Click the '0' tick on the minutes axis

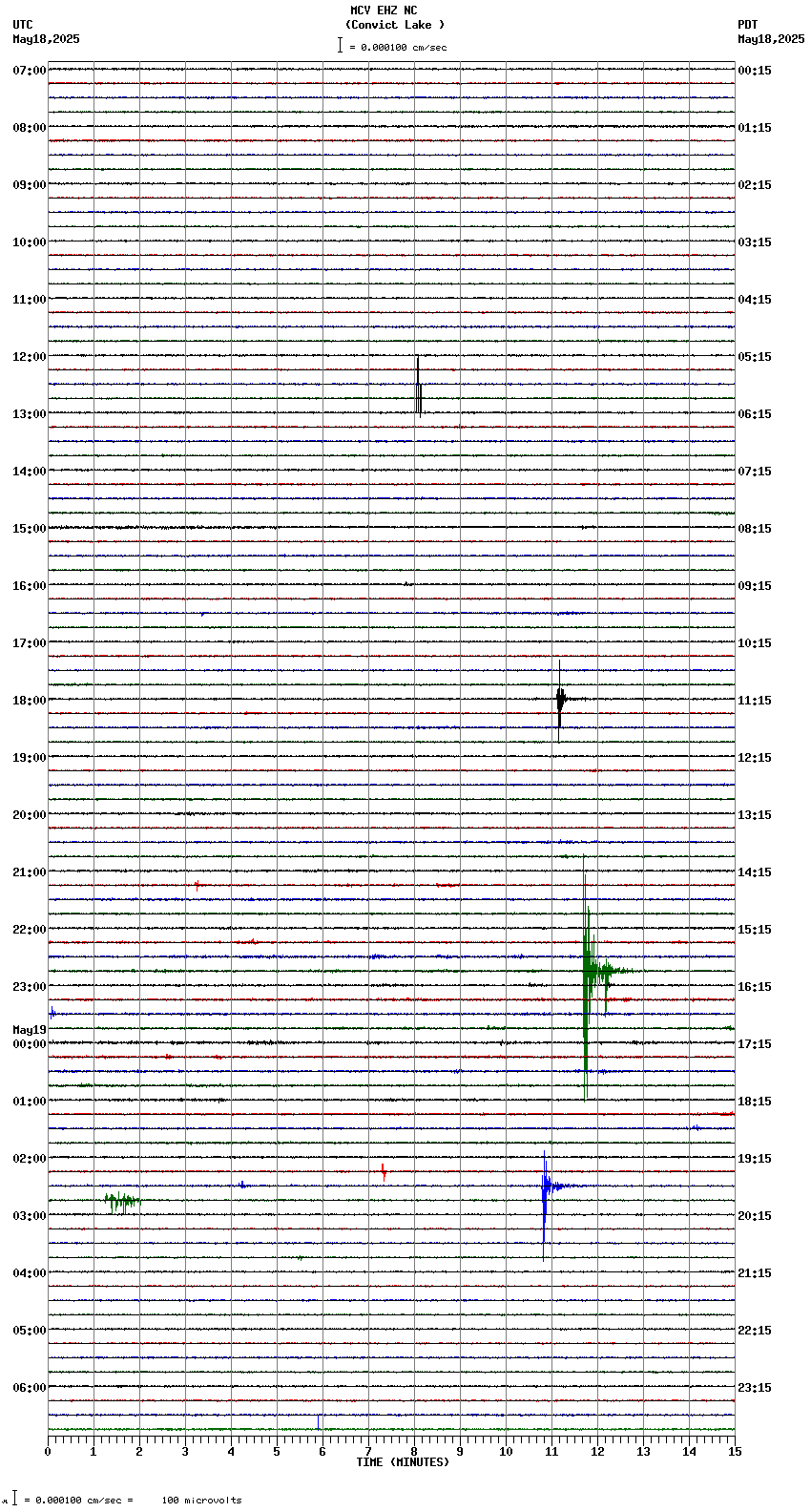48,1452
